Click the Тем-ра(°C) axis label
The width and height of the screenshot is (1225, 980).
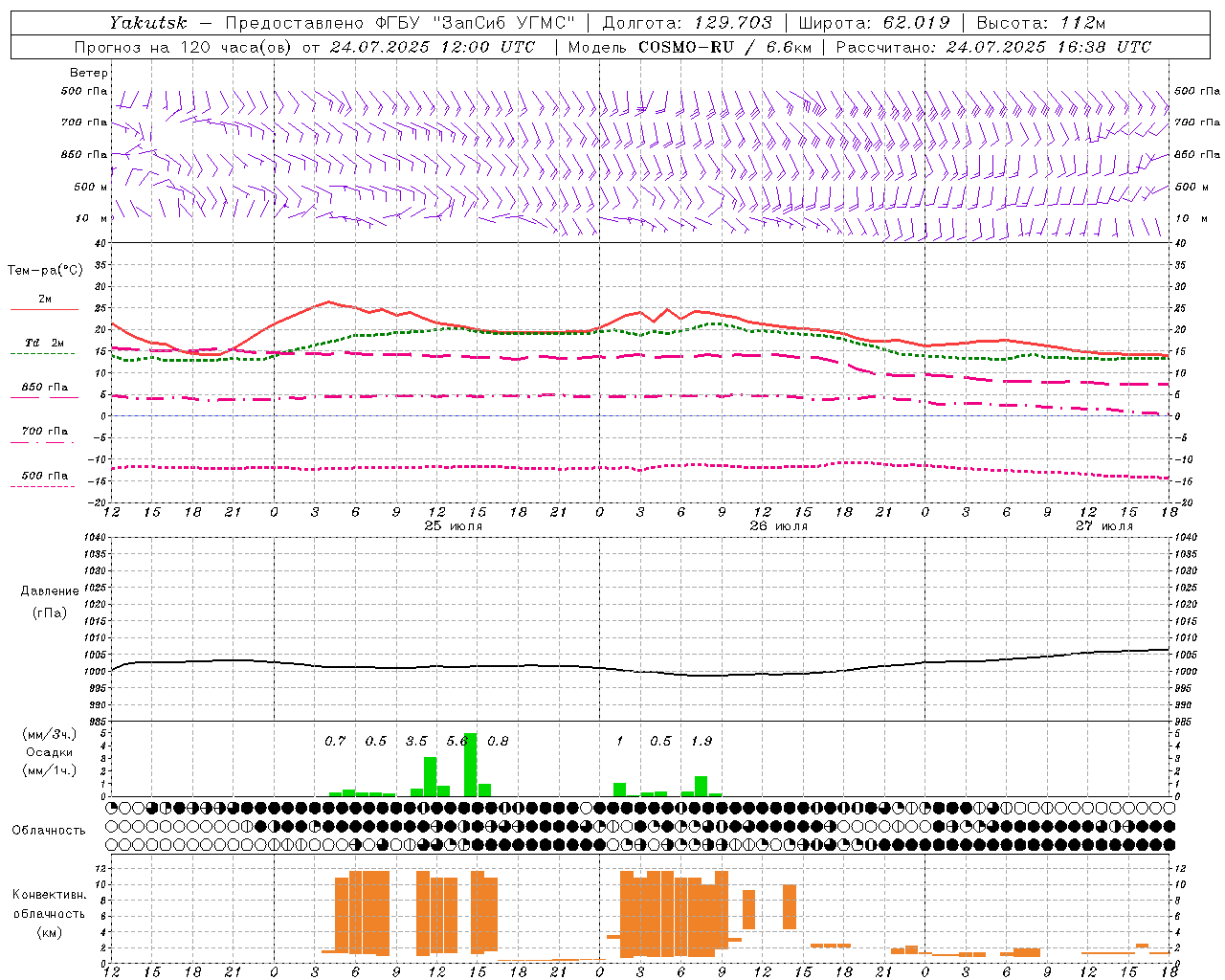[45, 271]
